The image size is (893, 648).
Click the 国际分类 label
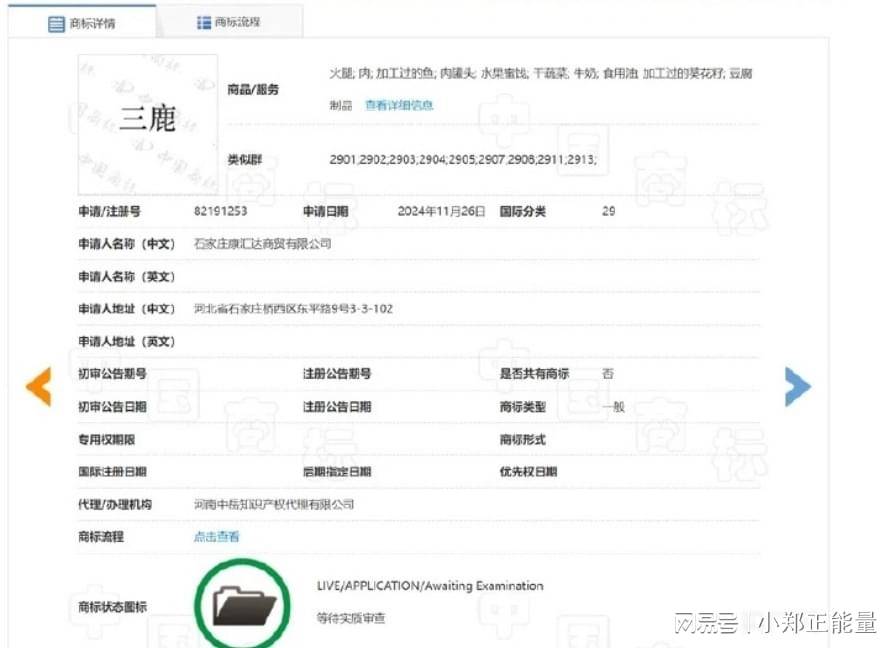coord(522,211)
